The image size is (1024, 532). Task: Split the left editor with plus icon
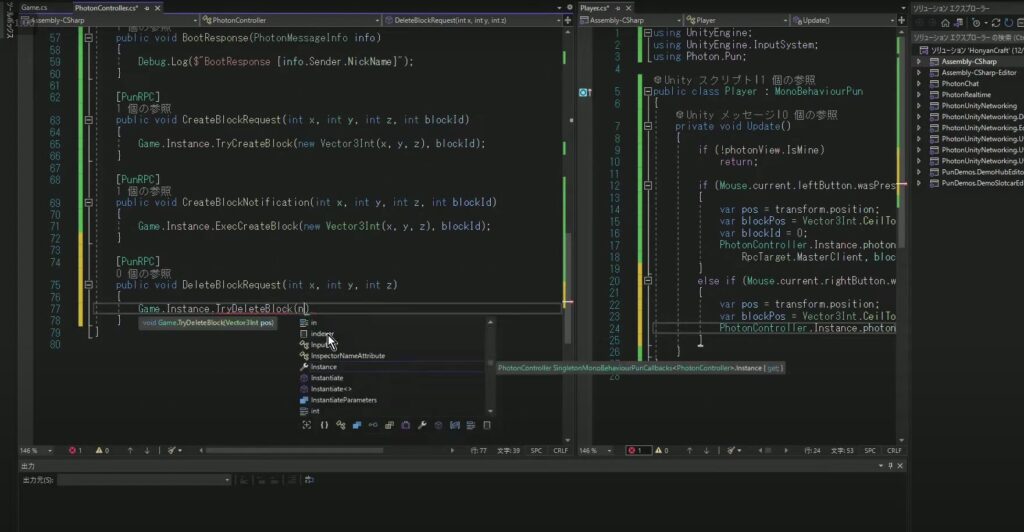pos(568,20)
